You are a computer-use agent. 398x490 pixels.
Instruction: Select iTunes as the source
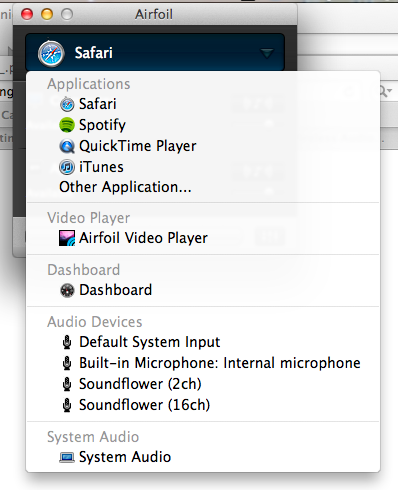pyautogui.click(x=203, y=167)
